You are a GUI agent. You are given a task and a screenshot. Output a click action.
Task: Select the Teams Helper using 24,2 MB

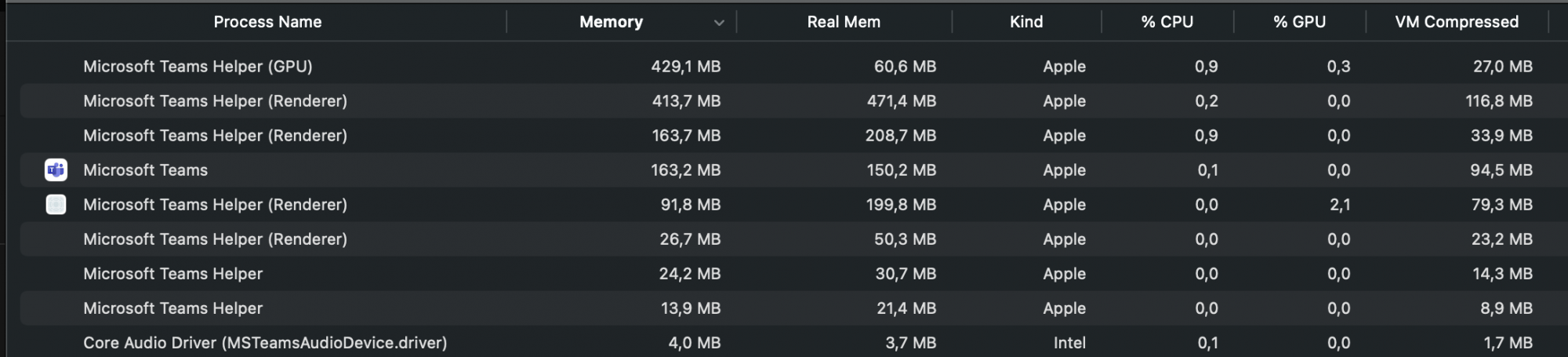tap(172, 274)
